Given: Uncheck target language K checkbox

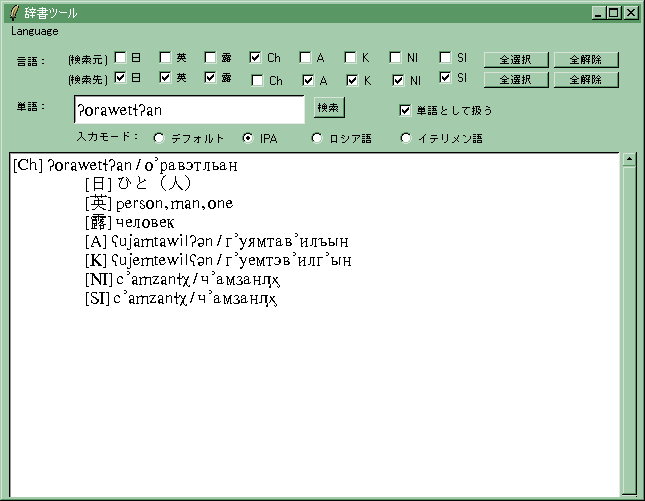Looking at the screenshot, I should [352, 80].
